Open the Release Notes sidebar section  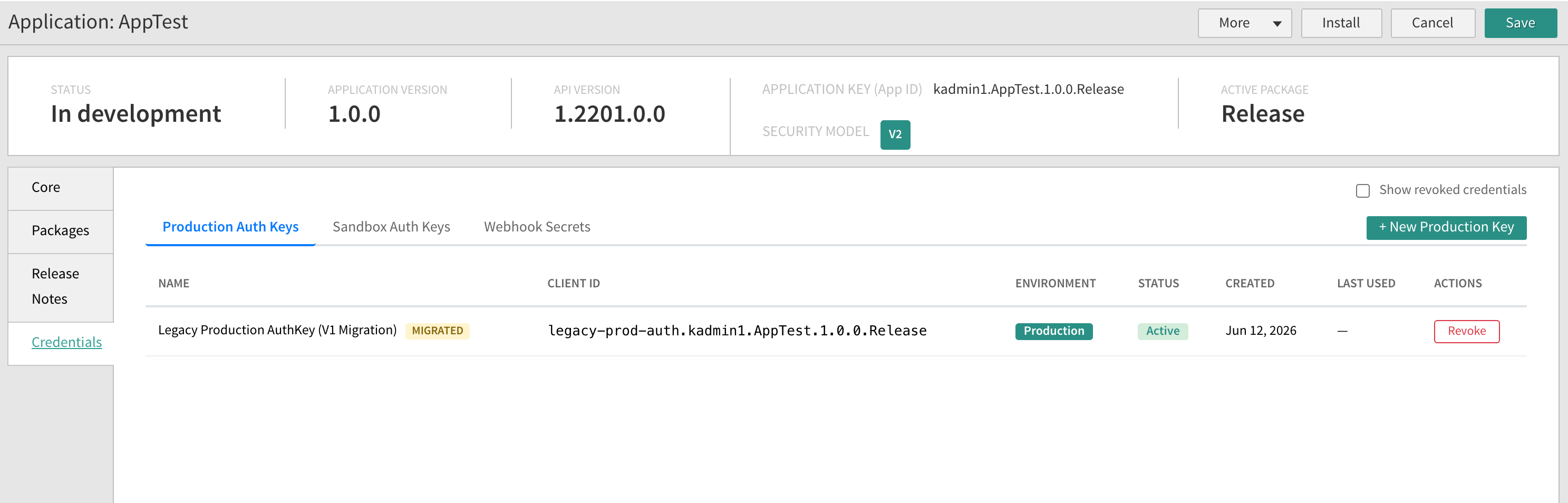60,287
